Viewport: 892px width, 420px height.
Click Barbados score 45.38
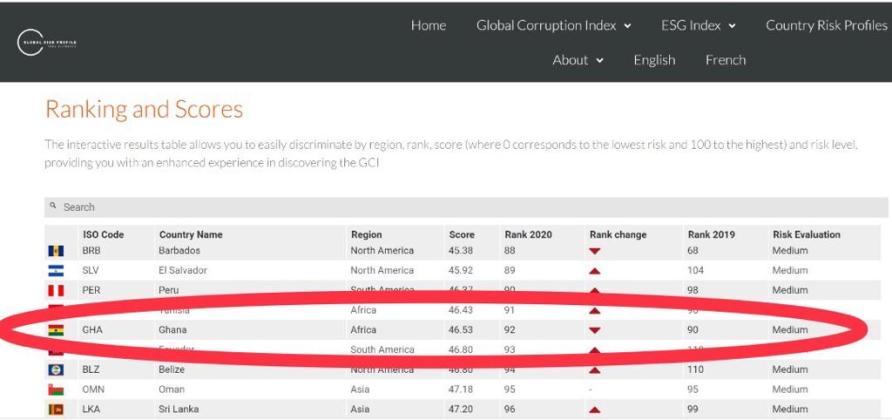[x=460, y=250]
